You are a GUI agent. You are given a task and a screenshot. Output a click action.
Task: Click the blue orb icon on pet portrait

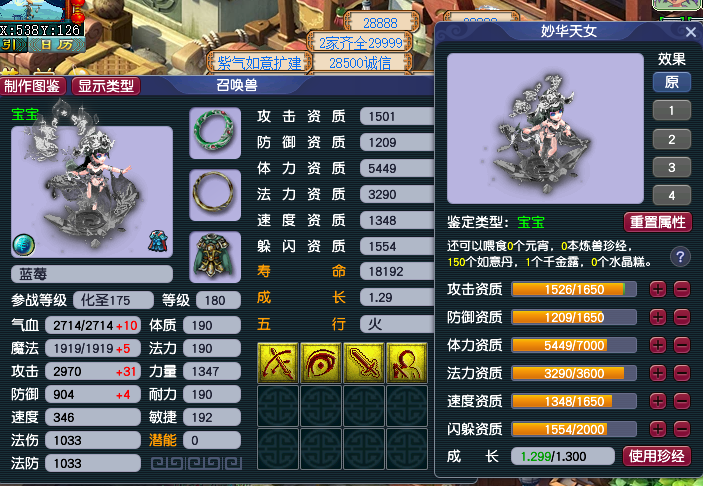pyautogui.click(x=23, y=244)
